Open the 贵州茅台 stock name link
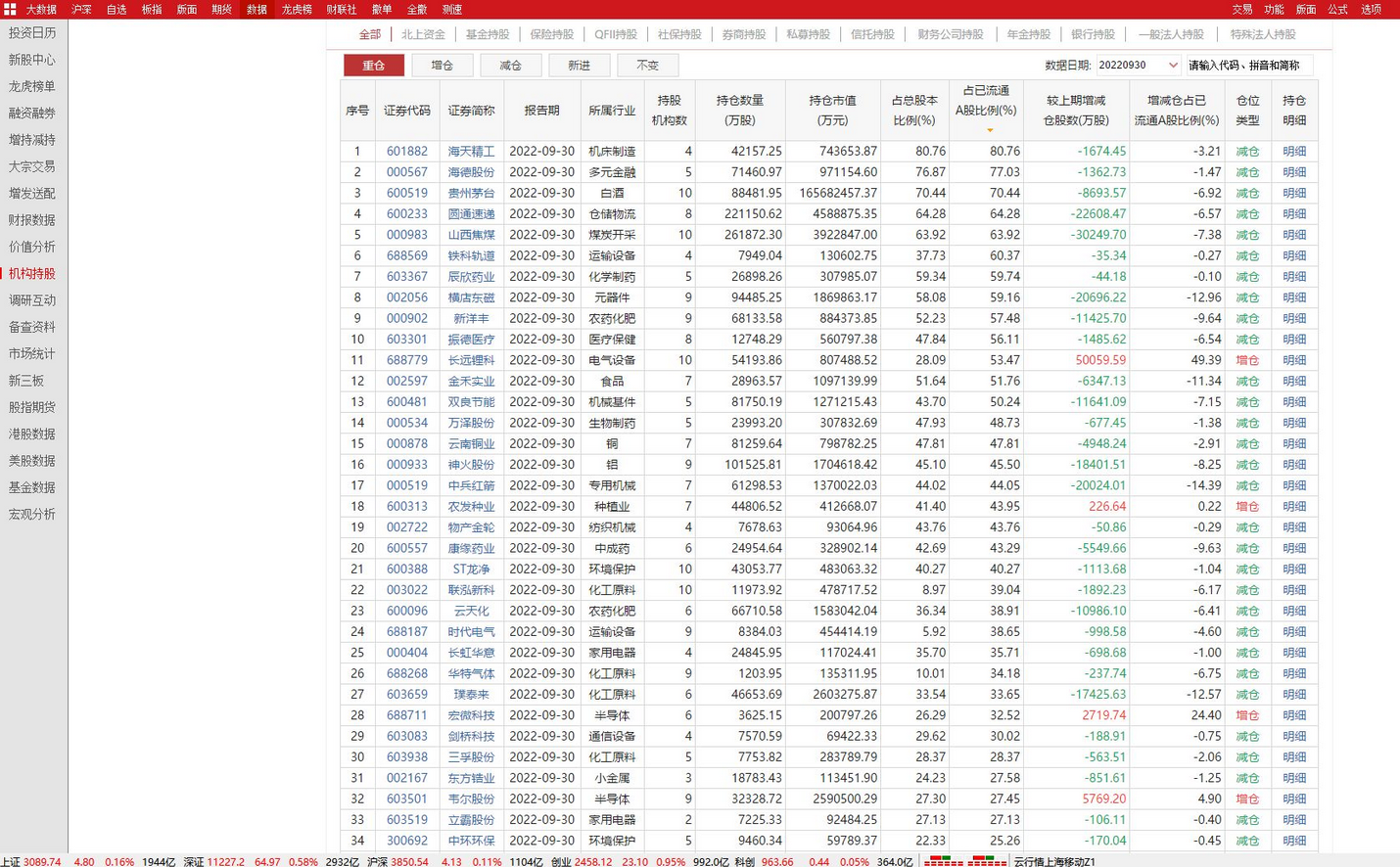 [x=471, y=193]
